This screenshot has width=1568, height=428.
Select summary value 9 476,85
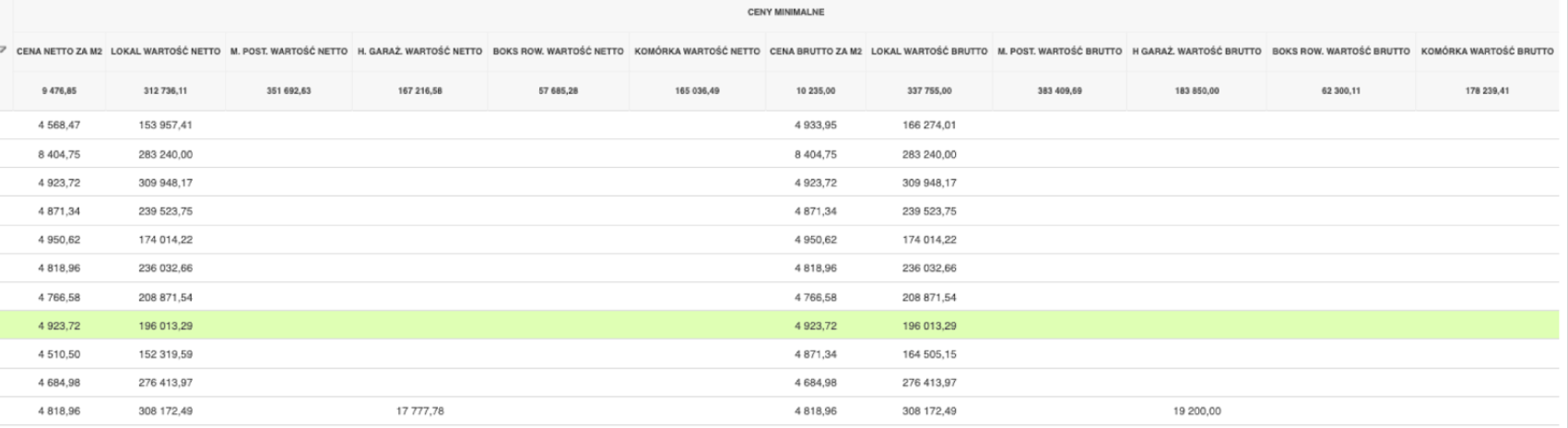click(59, 91)
